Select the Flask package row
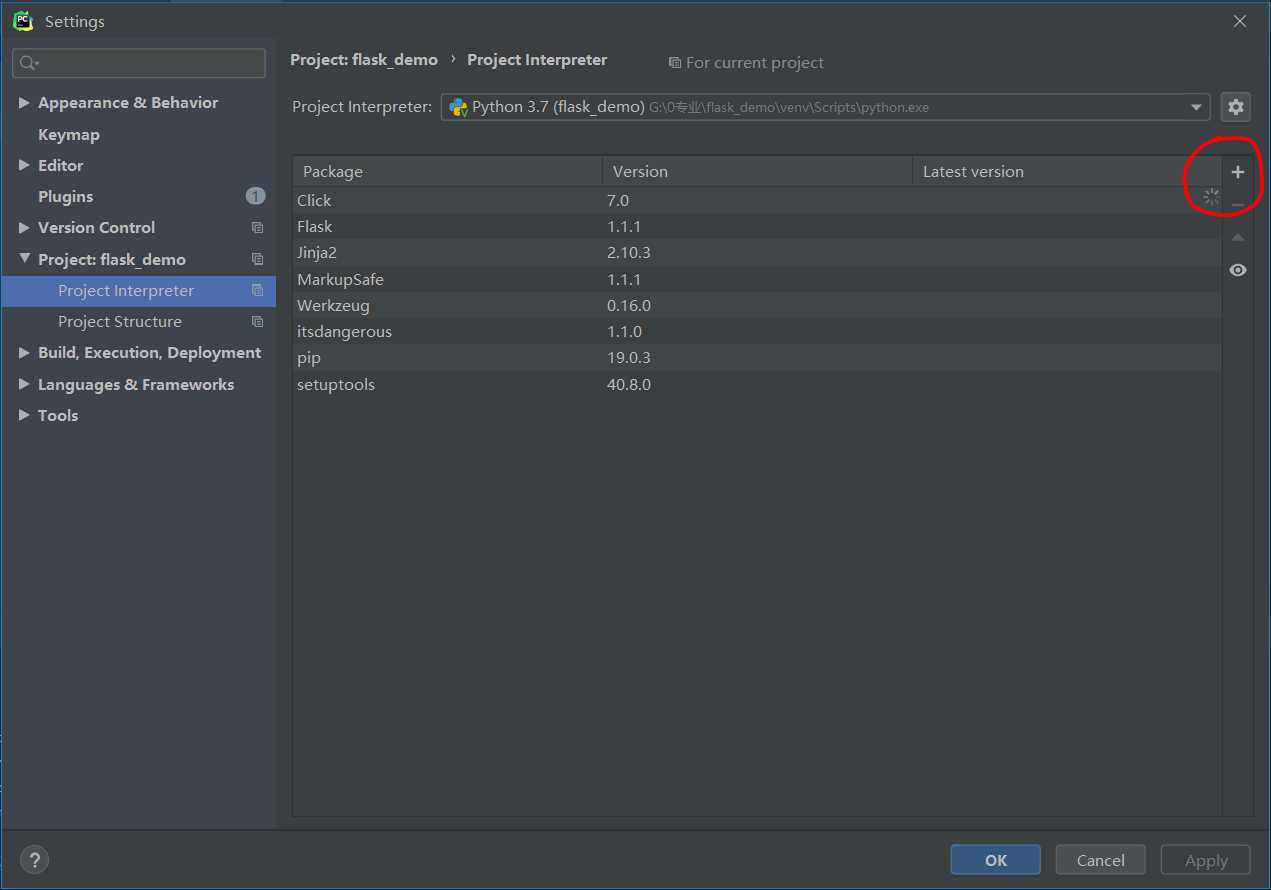 [757, 226]
